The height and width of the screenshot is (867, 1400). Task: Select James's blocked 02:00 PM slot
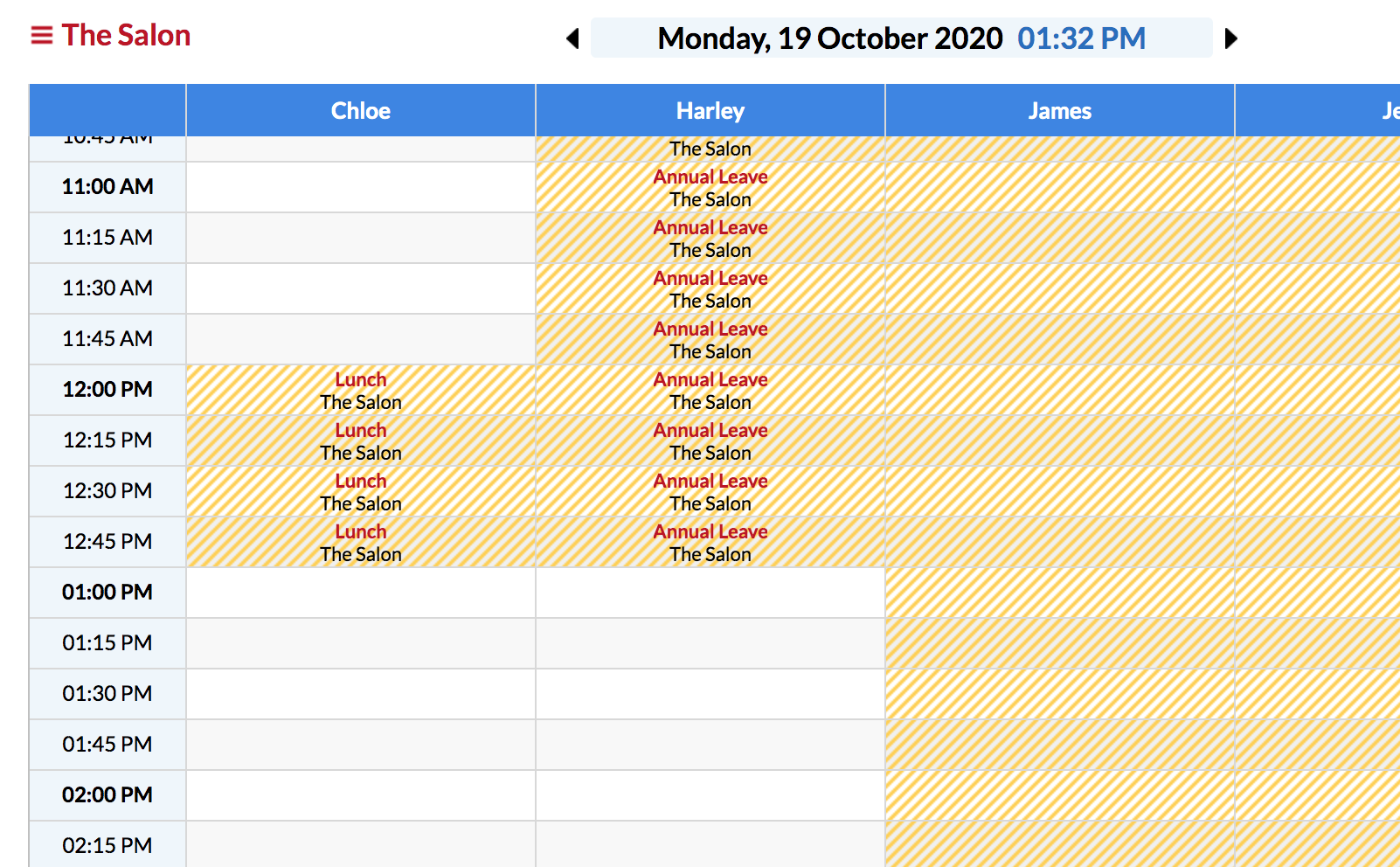(1060, 795)
